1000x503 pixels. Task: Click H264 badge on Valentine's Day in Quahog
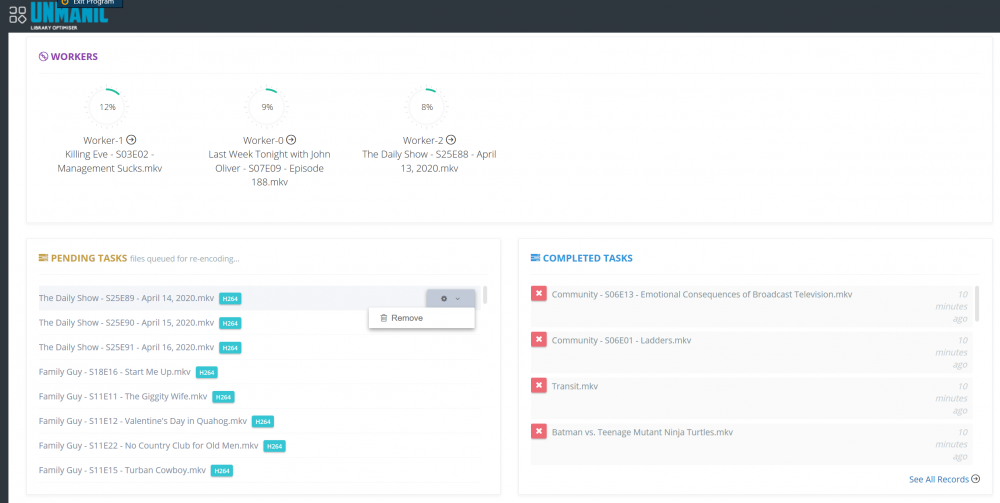pos(263,421)
